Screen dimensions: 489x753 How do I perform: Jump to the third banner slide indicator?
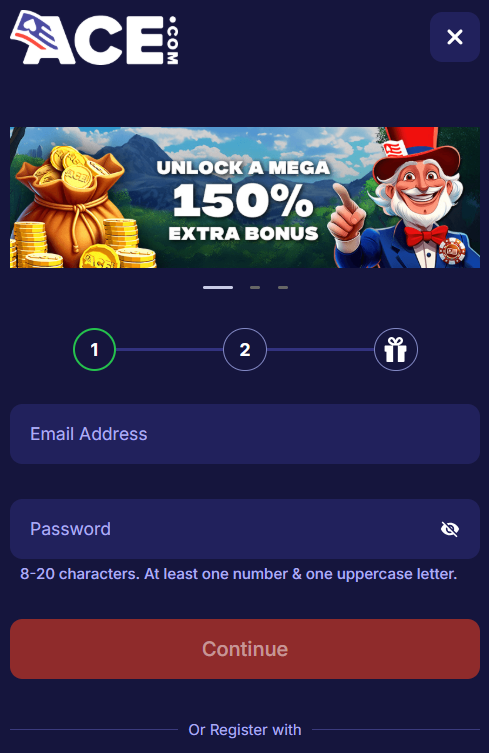pyautogui.click(x=283, y=287)
